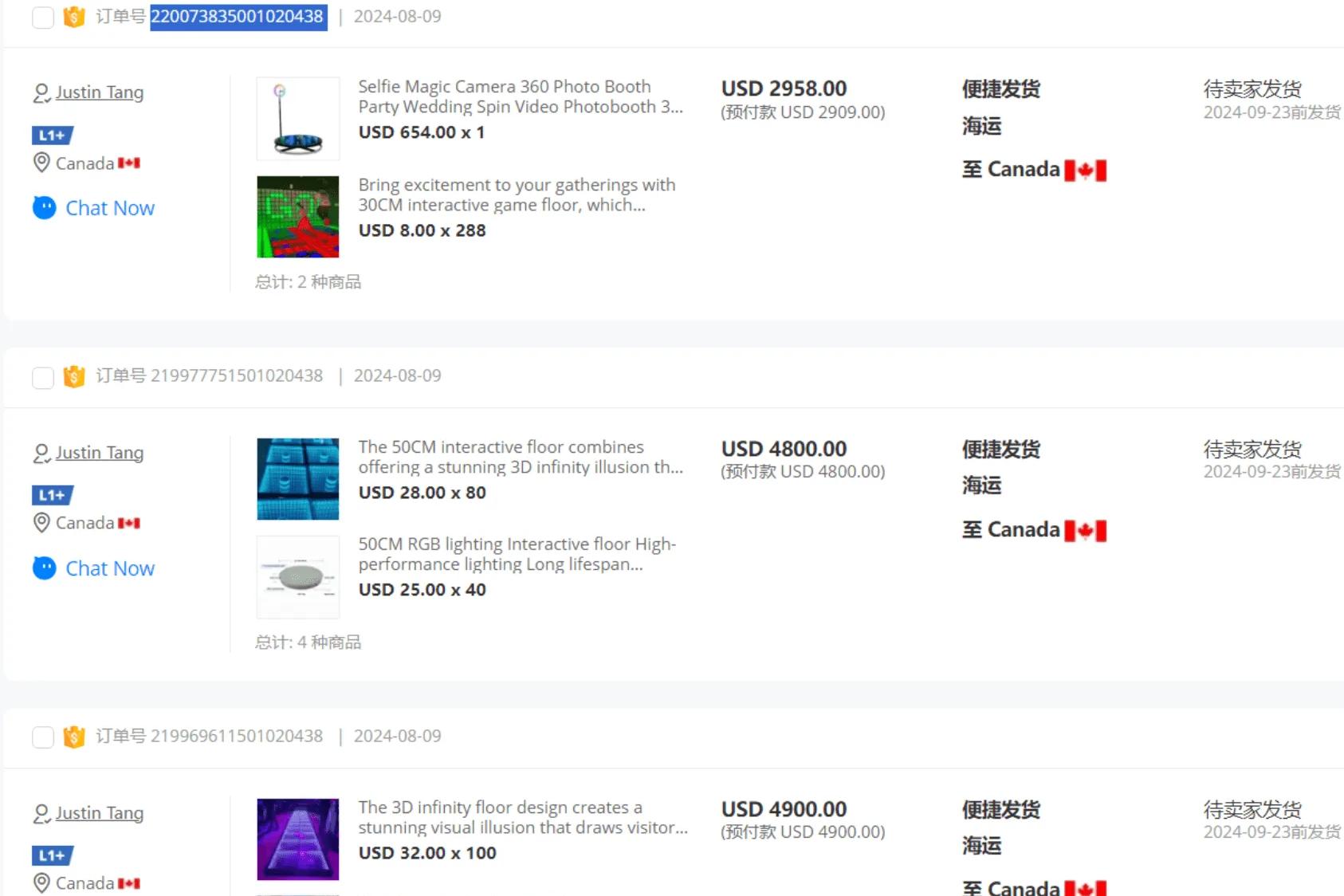Open the Selfie Magic Camera 360 Photo Booth thumbnail

[298, 119]
